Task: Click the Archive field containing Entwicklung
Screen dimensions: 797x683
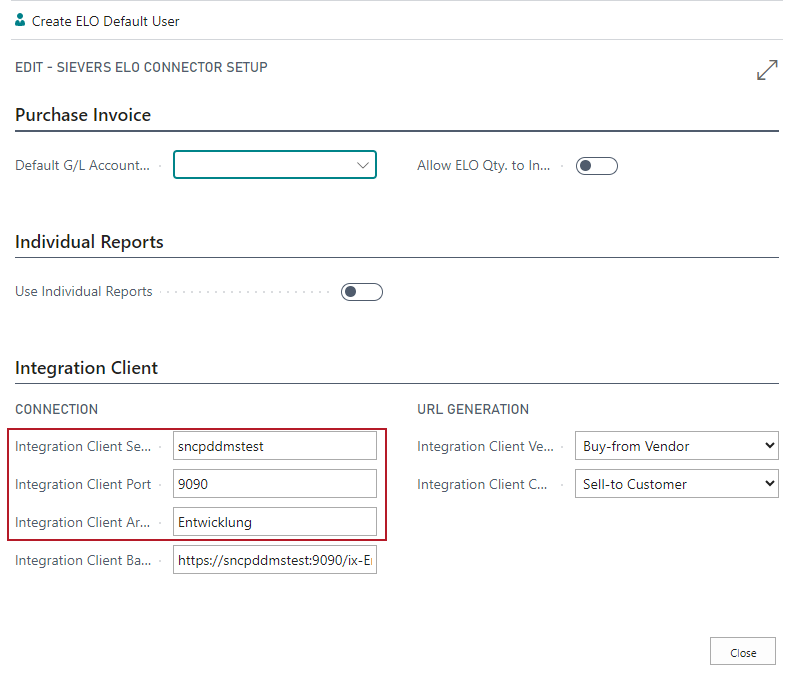Action: (274, 522)
